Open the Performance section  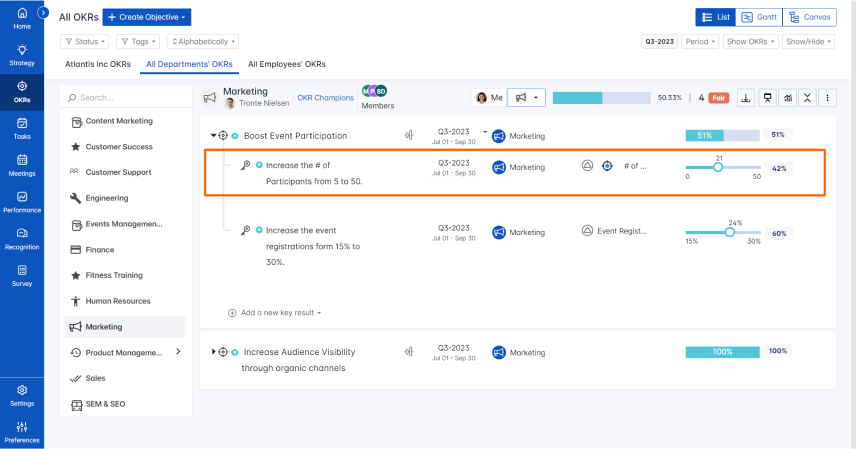coord(22,202)
